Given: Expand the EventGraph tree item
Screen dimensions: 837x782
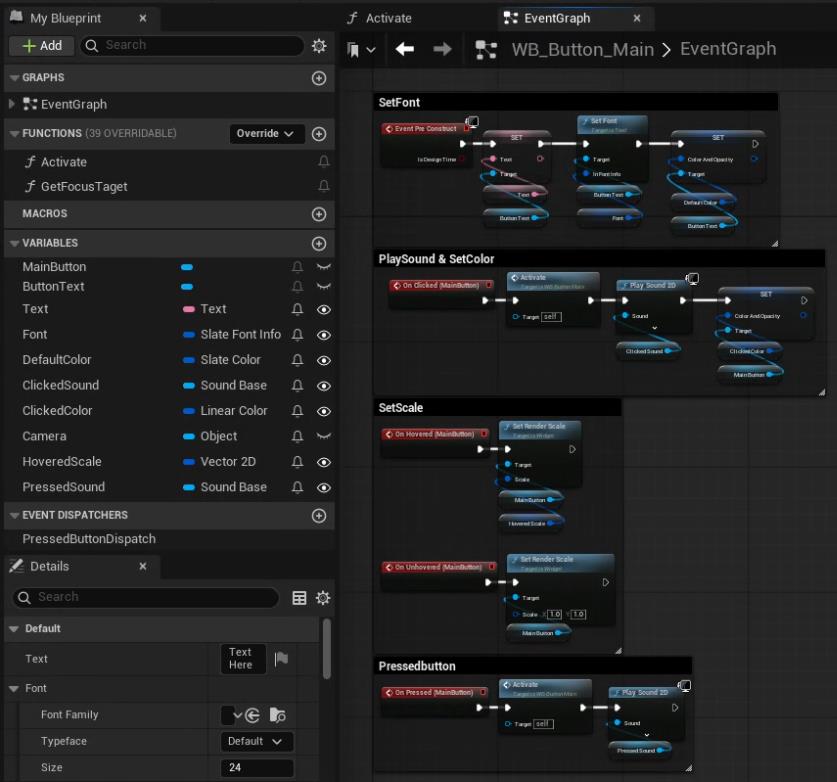Looking at the screenshot, I should coord(12,104).
